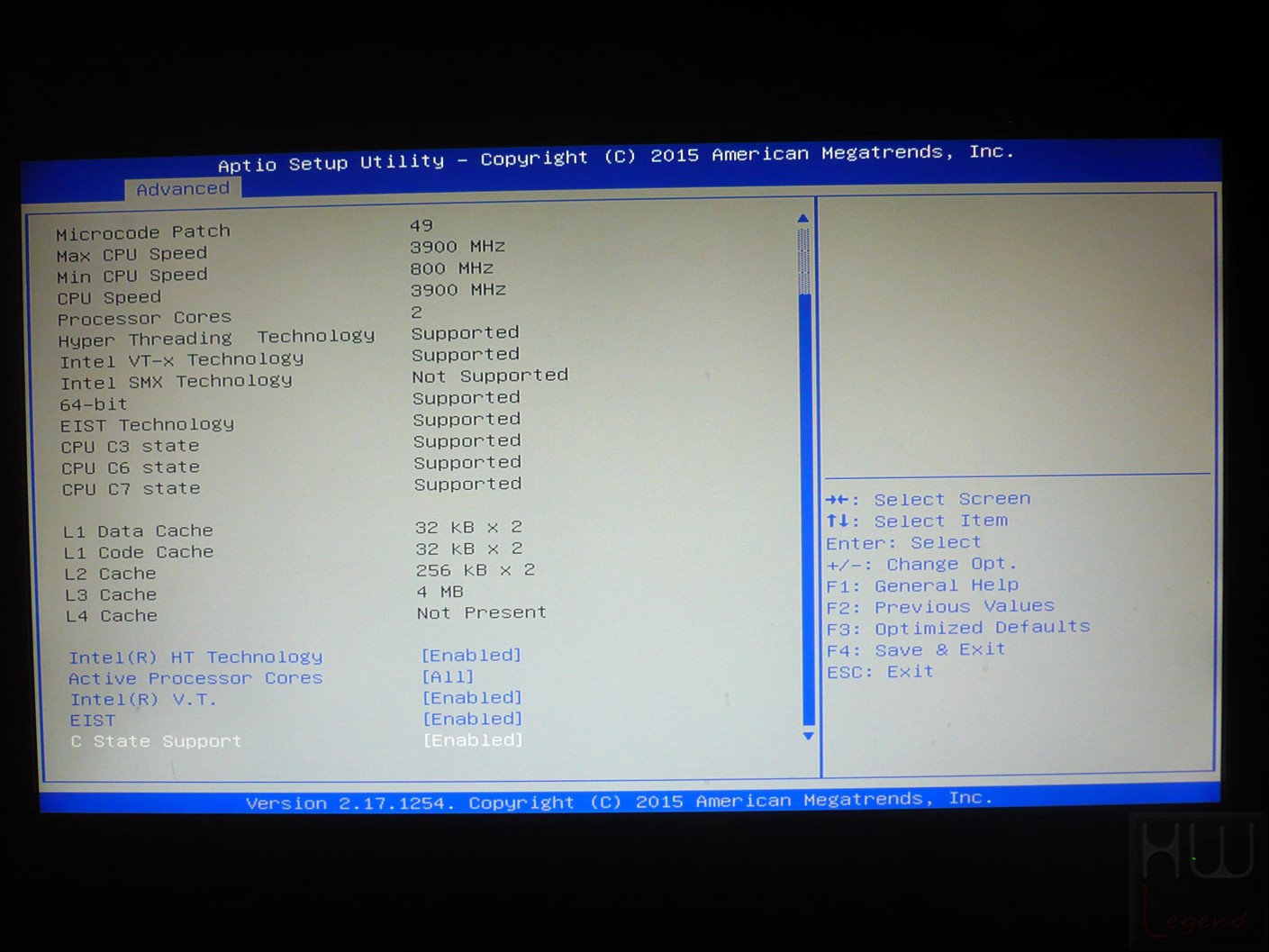This screenshot has width=1269, height=952.
Task: Click Select Item help line
Action: pyautogui.click(x=918, y=521)
